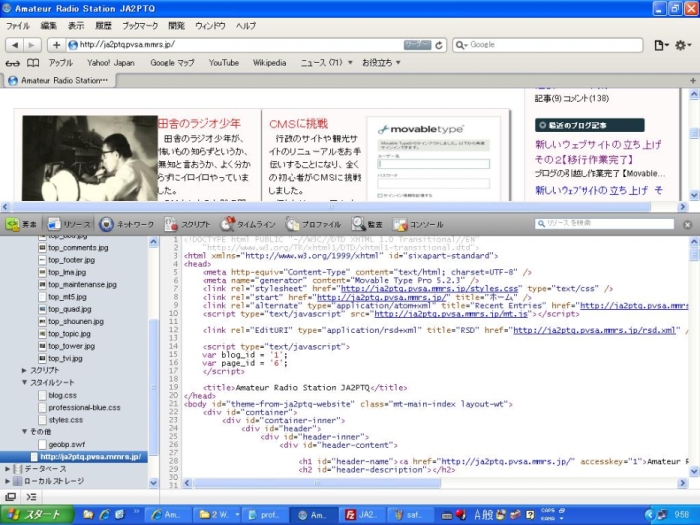This screenshot has height=525, width=700.
Task: Expand the Scripts (スクリプト) folder
Action: [x=25, y=370]
